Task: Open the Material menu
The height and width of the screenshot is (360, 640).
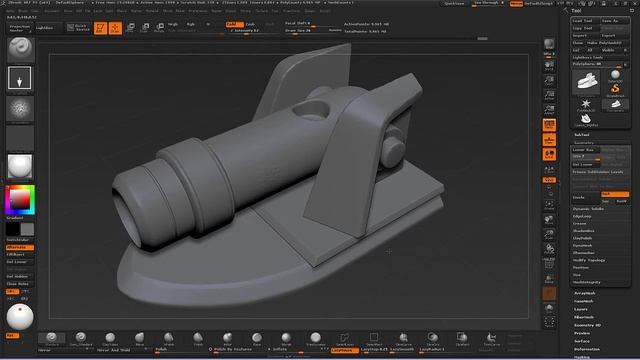Action: click(152, 11)
